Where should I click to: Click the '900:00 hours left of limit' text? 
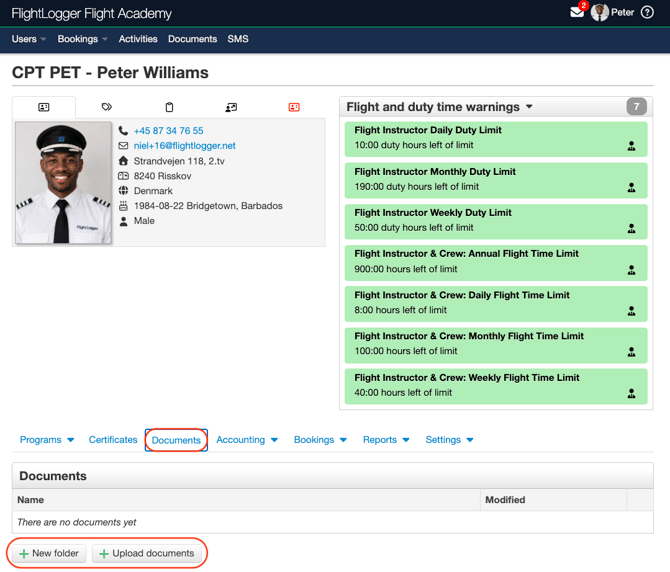(406, 269)
